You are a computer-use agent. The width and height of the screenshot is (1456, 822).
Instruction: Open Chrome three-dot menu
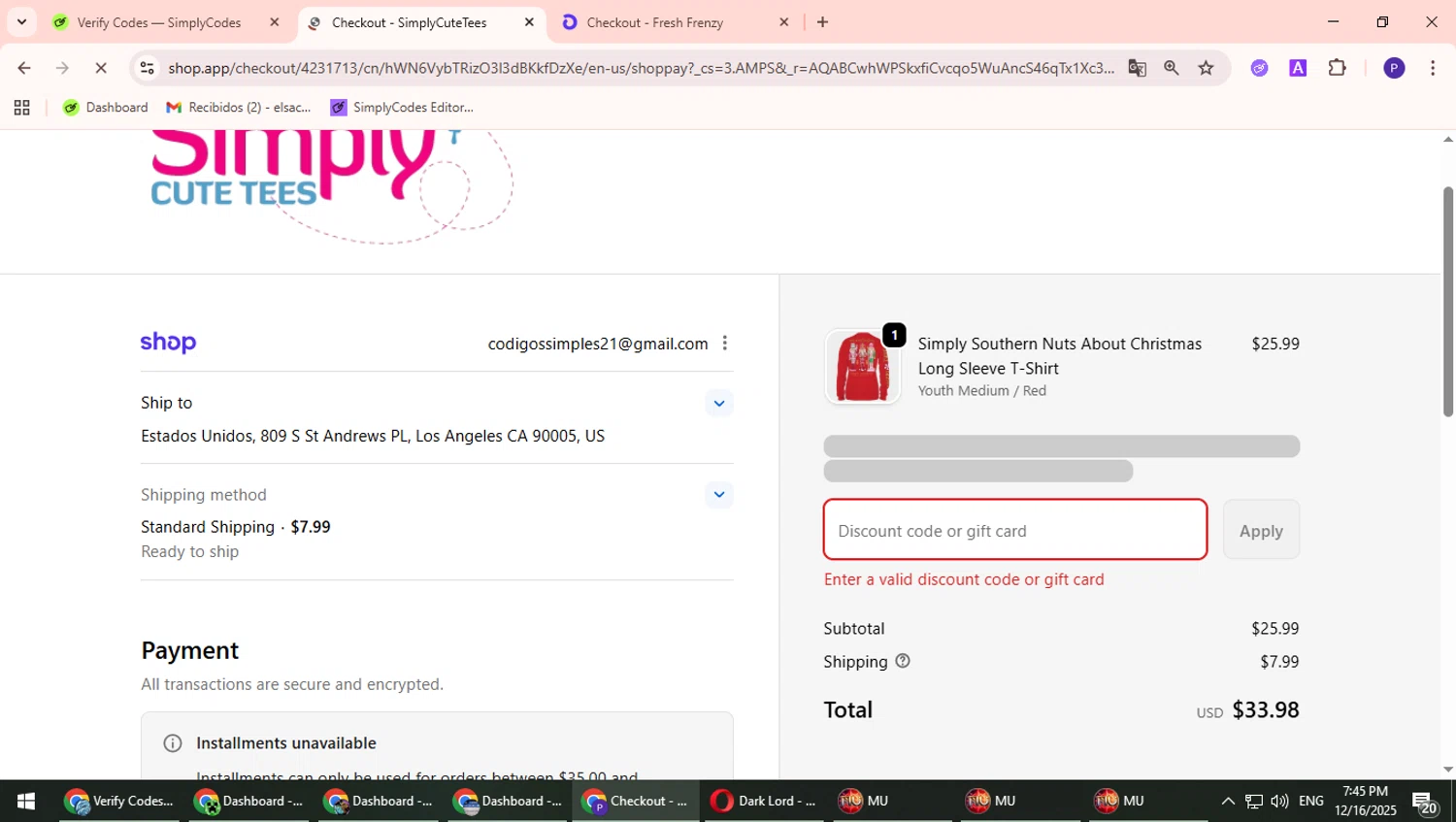pos(1433,68)
